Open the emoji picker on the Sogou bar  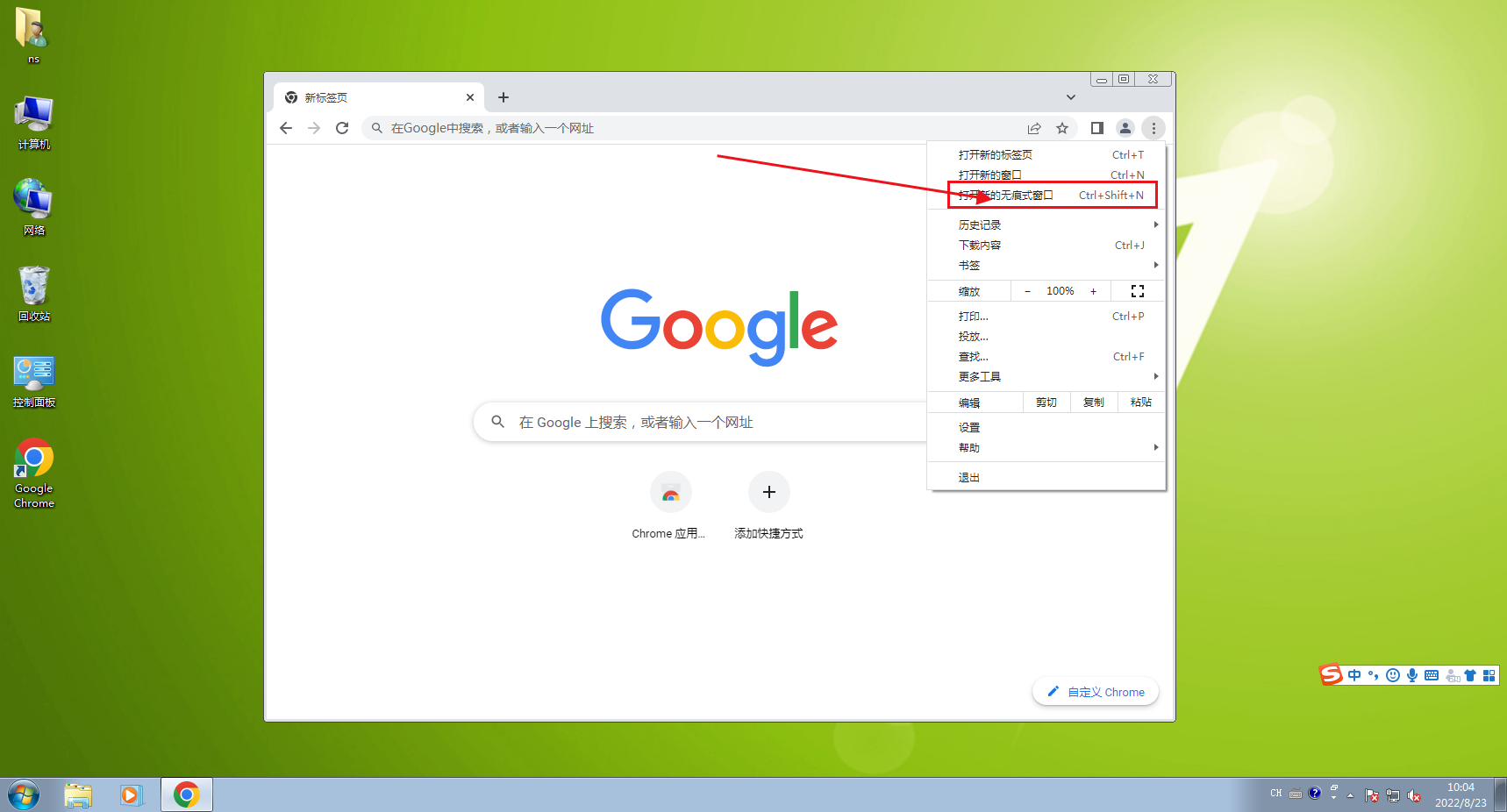tap(1392, 675)
